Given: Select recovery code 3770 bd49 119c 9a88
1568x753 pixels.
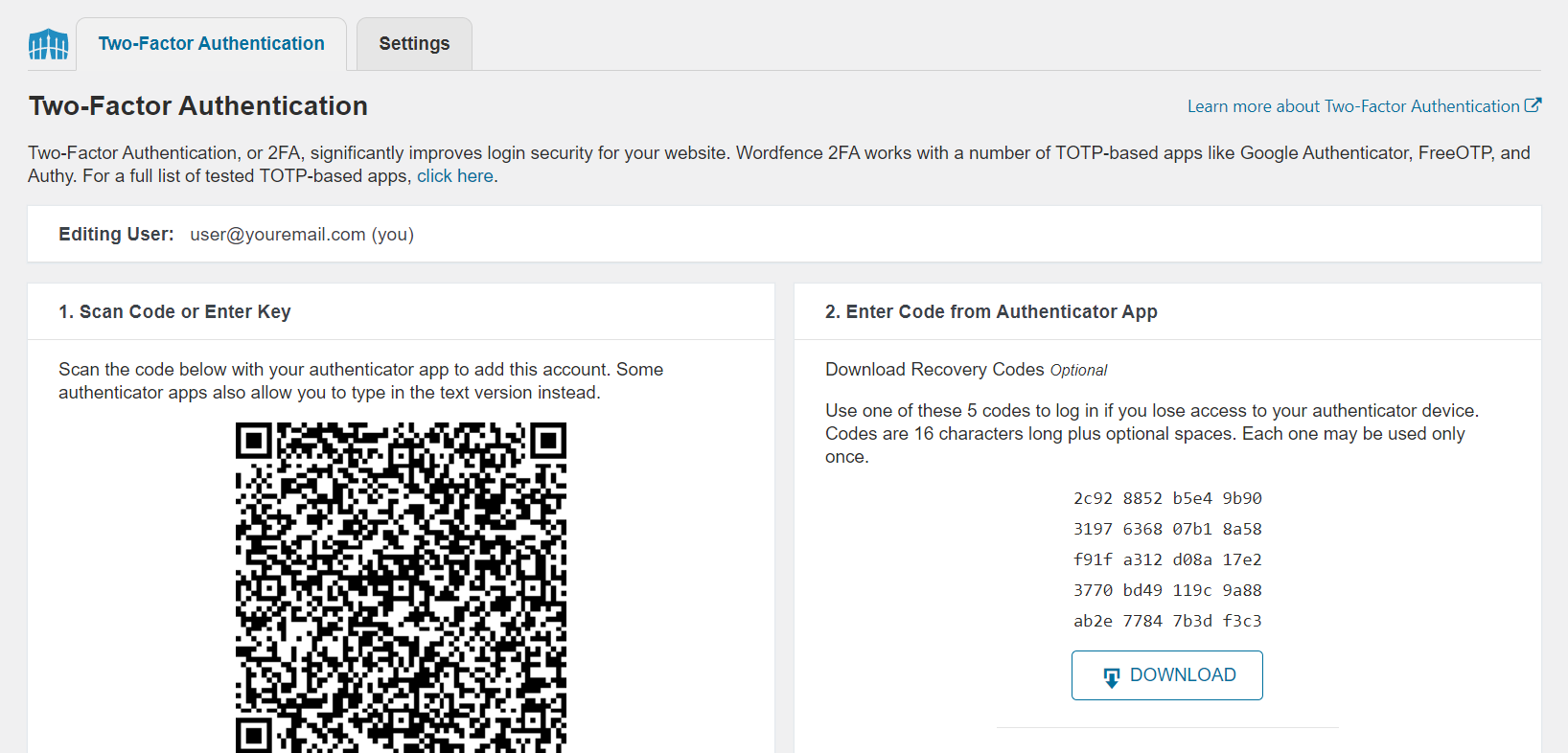Looking at the screenshot, I should coord(1167,590).
